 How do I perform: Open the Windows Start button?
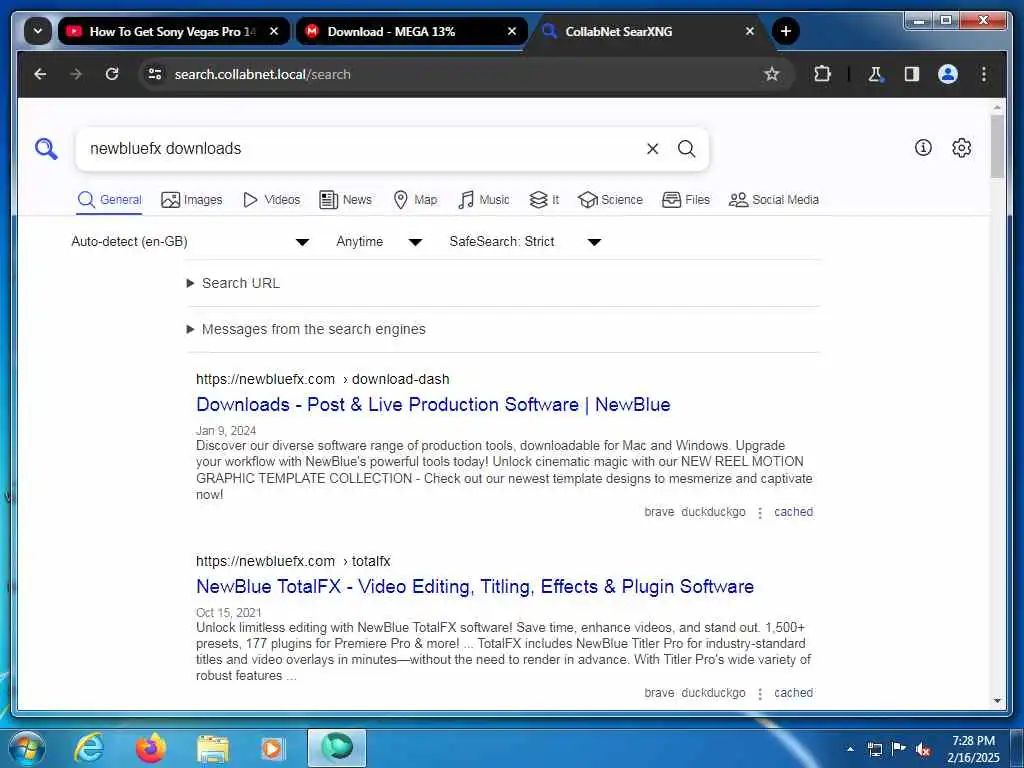pyautogui.click(x=27, y=748)
